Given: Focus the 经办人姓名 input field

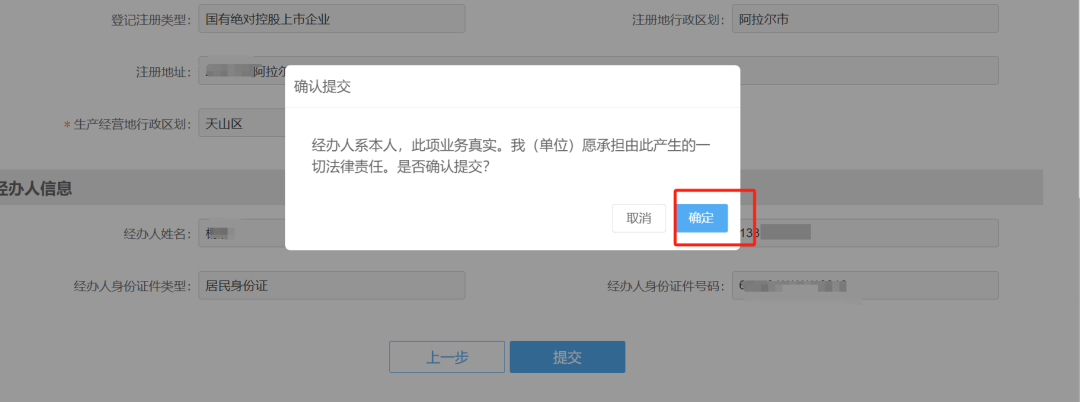Looking at the screenshot, I should pyautogui.click(x=242, y=233).
